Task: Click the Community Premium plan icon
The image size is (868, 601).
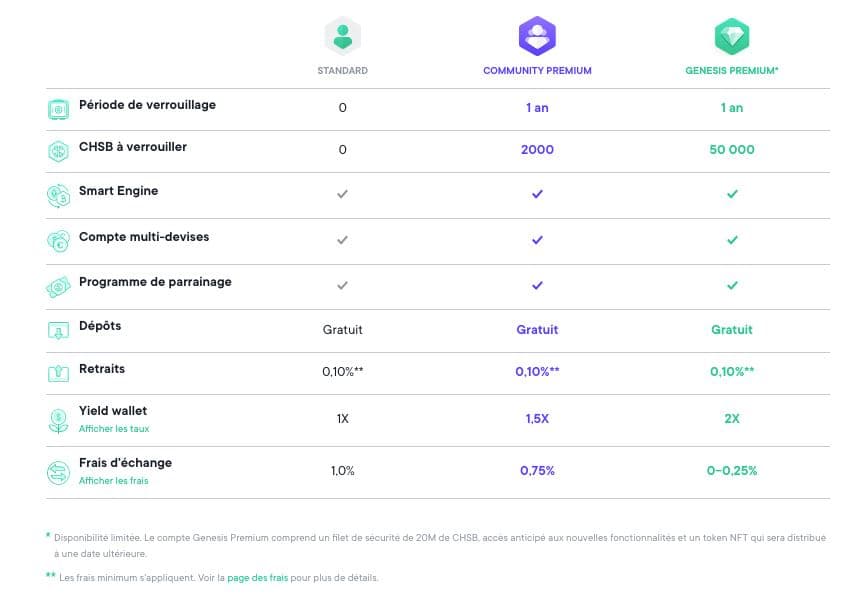Action: click(537, 36)
